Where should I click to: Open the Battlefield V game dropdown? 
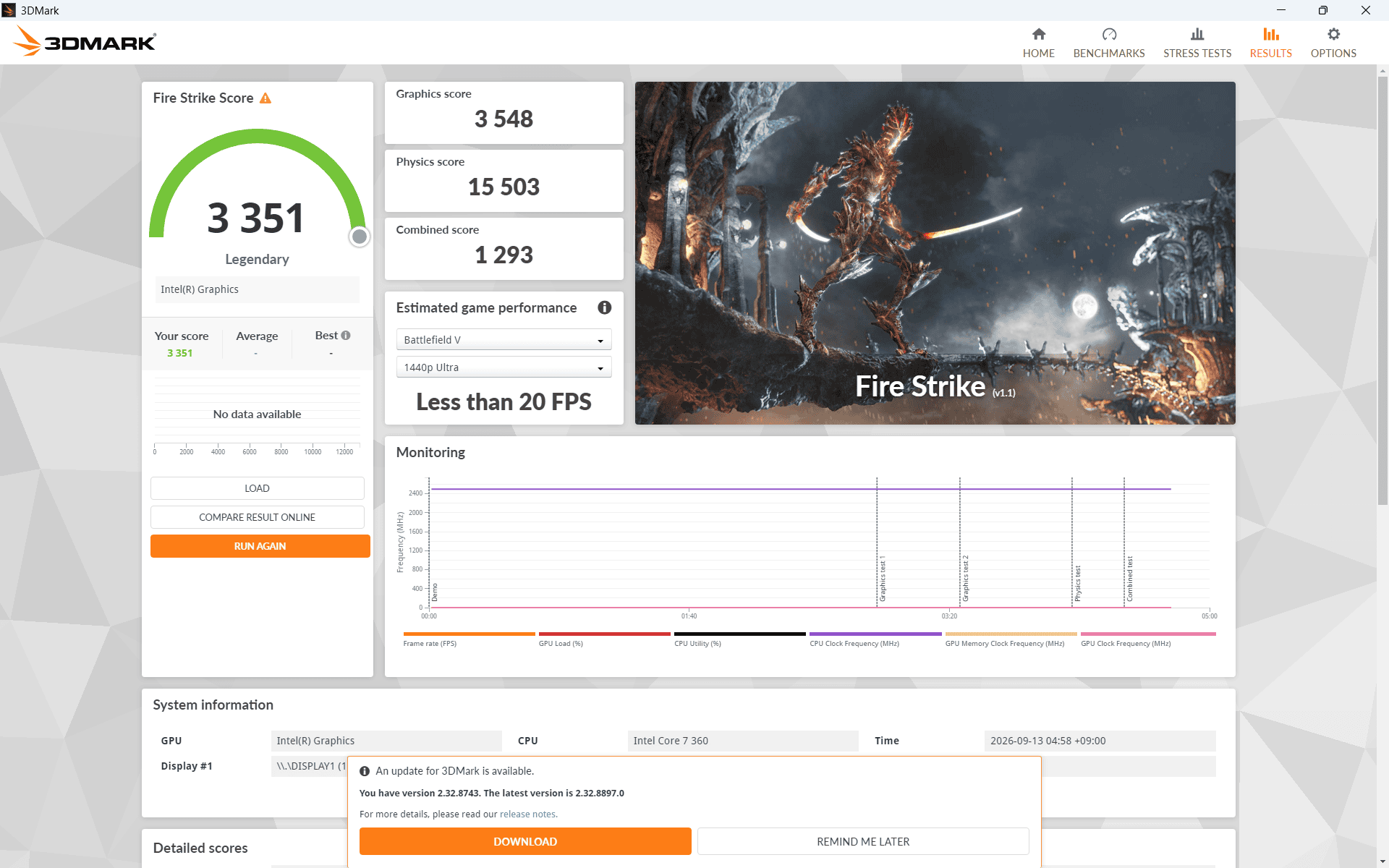coord(504,339)
